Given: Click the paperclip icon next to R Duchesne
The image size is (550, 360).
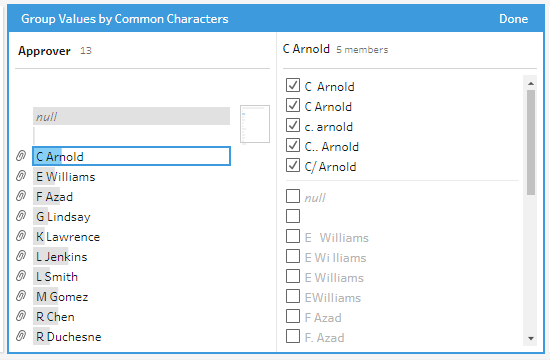Looking at the screenshot, I should (21, 336).
